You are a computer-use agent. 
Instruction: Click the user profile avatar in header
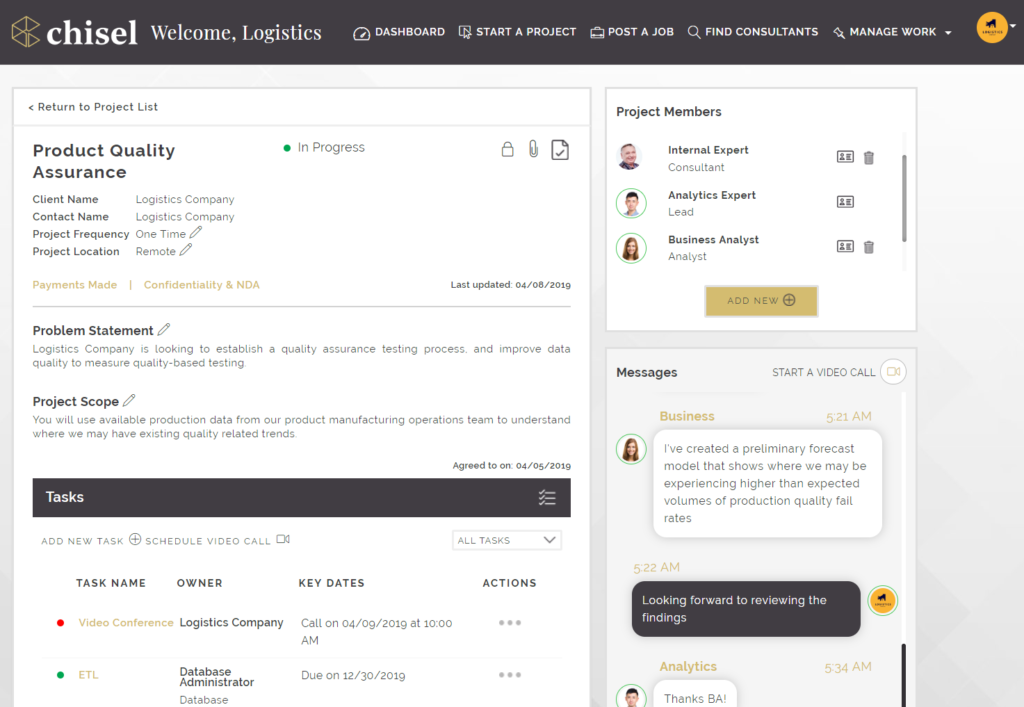pyautogui.click(x=992, y=28)
